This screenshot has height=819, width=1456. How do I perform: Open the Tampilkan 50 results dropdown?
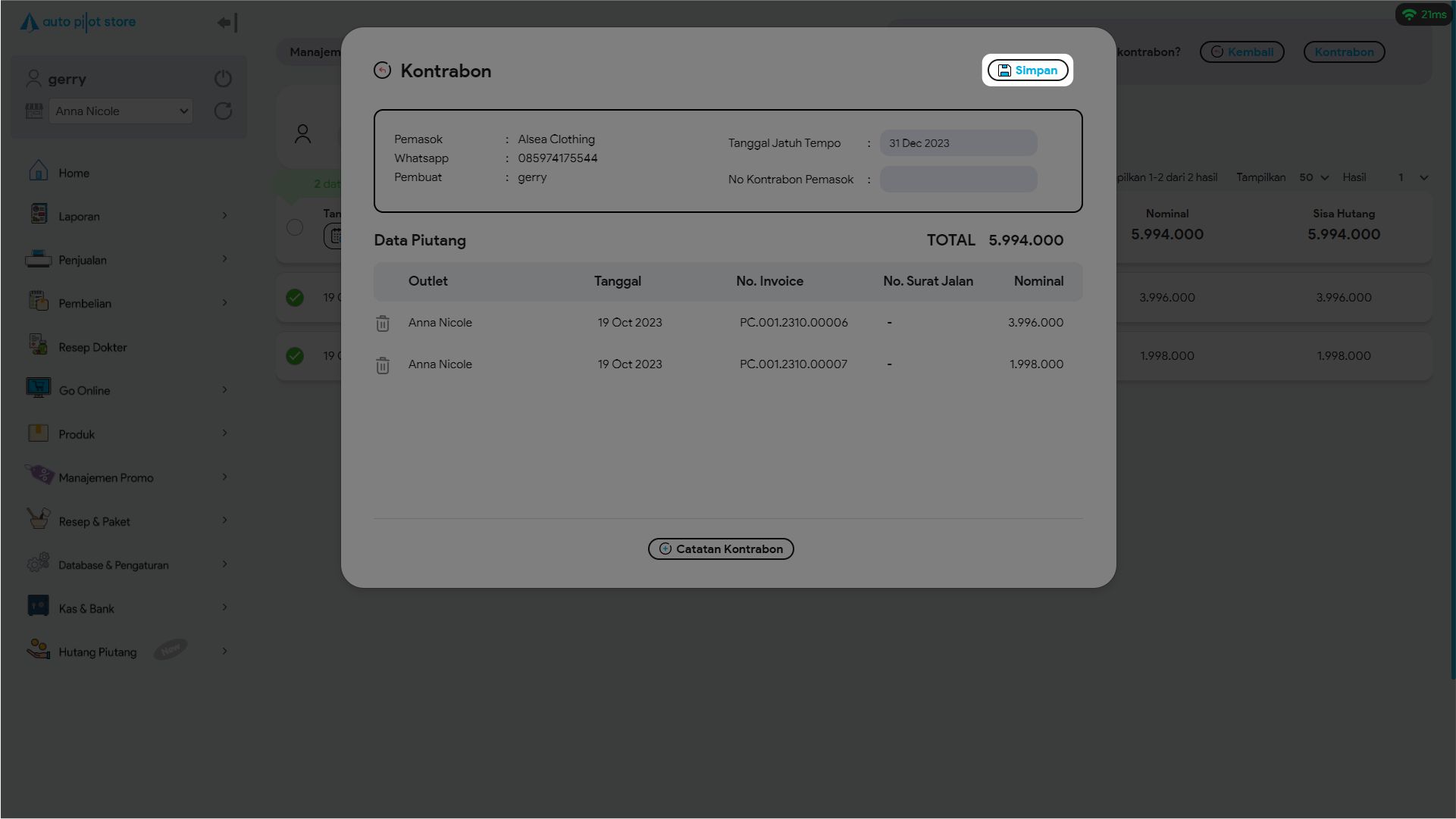[x=1314, y=177]
